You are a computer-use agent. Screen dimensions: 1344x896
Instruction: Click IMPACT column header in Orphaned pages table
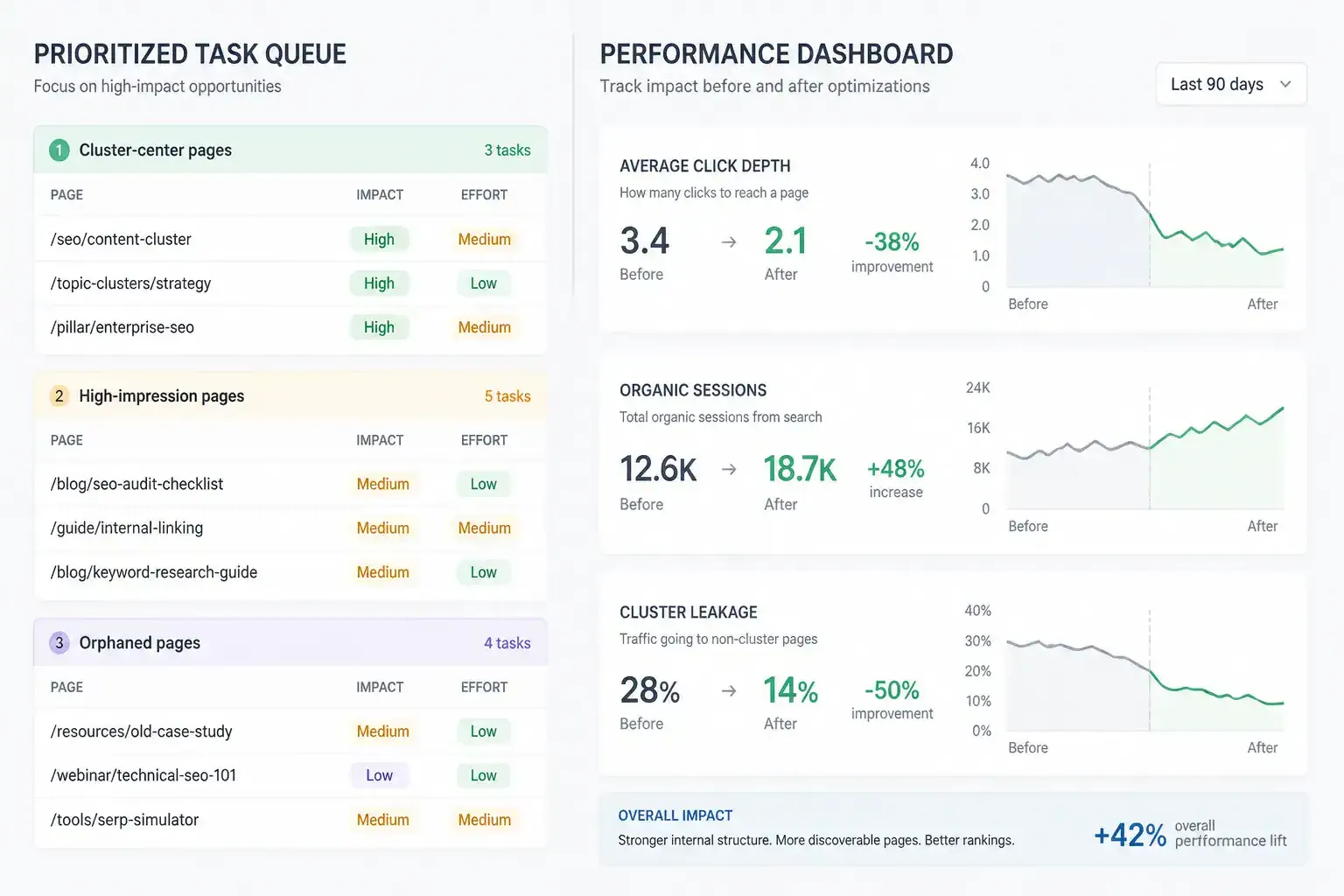click(380, 688)
